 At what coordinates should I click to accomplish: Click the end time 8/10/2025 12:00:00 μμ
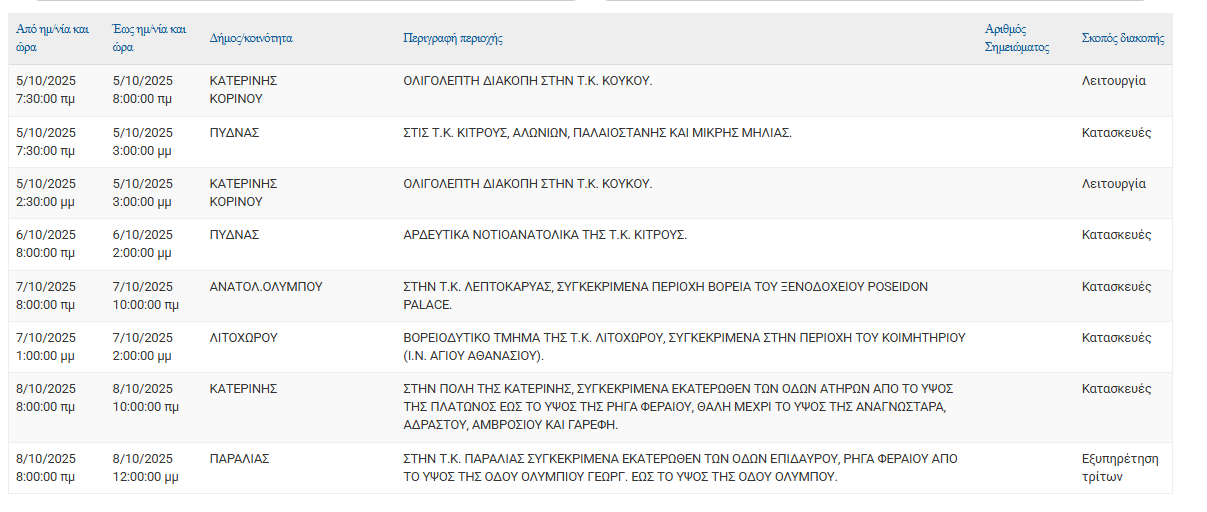[x=146, y=468]
